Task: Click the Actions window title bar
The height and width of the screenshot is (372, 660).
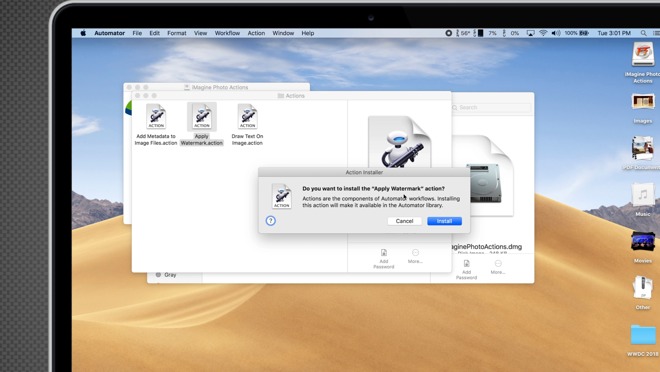Action: 291,96
